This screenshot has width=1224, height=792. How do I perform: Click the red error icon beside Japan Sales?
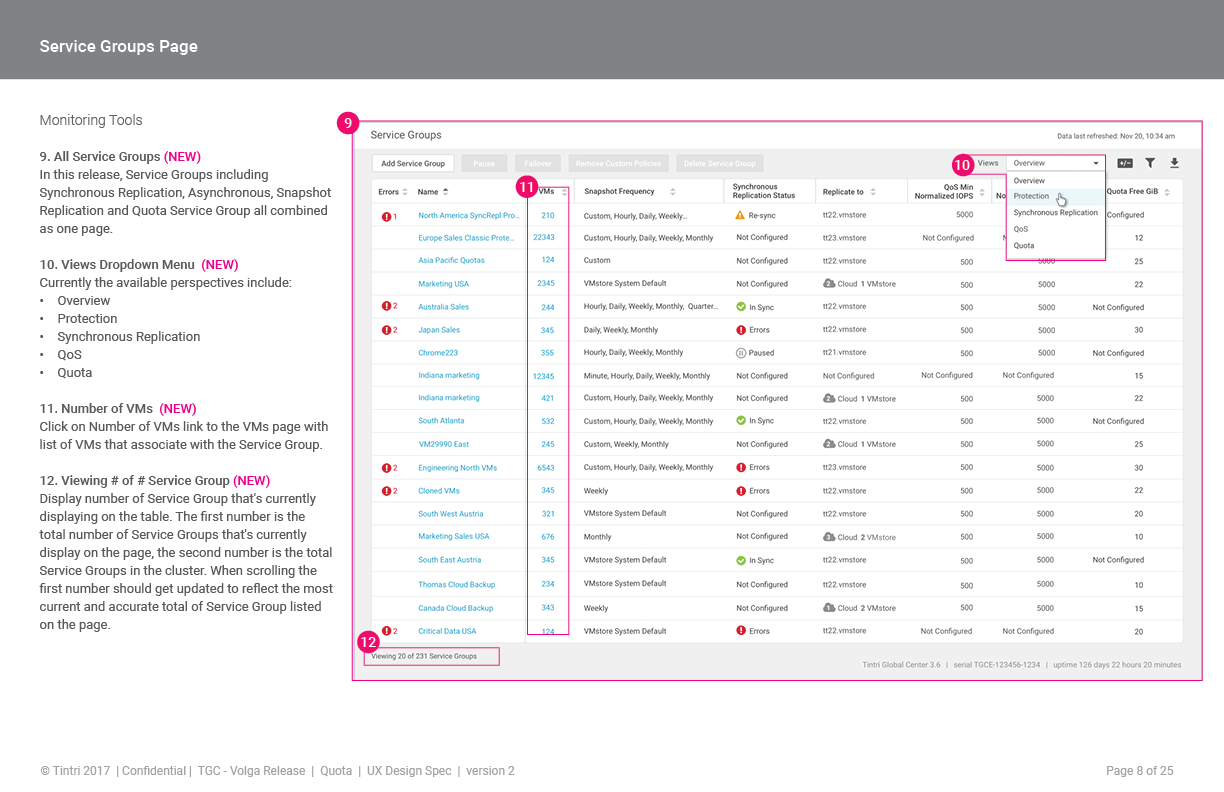[386, 330]
